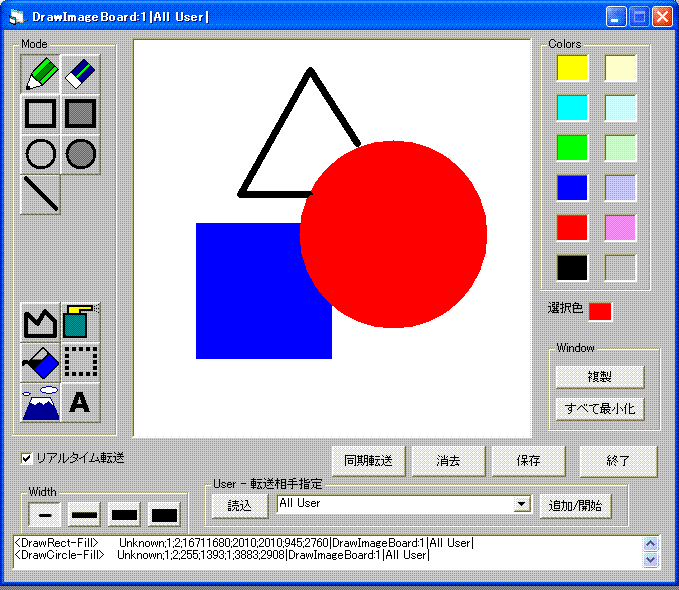This screenshot has width=679, height=590.
Task: Select the polygon line tool
Action: click(40, 323)
